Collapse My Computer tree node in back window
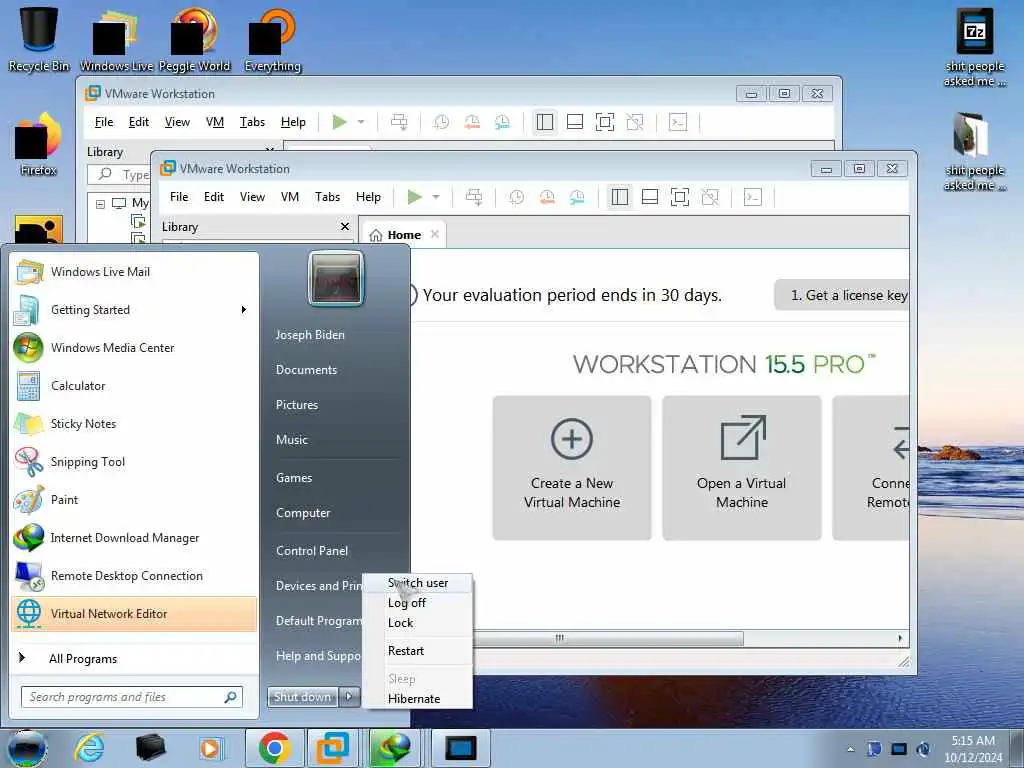 pos(100,204)
